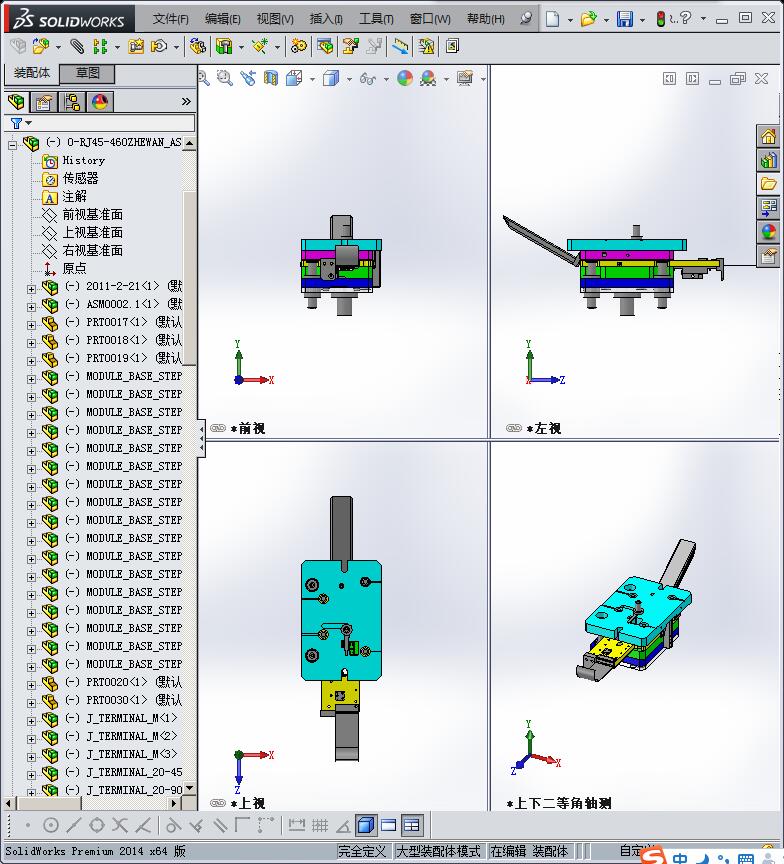This screenshot has width=784, height=864.
Task: Switch to the 草图 tab
Action: tap(87, 73)
